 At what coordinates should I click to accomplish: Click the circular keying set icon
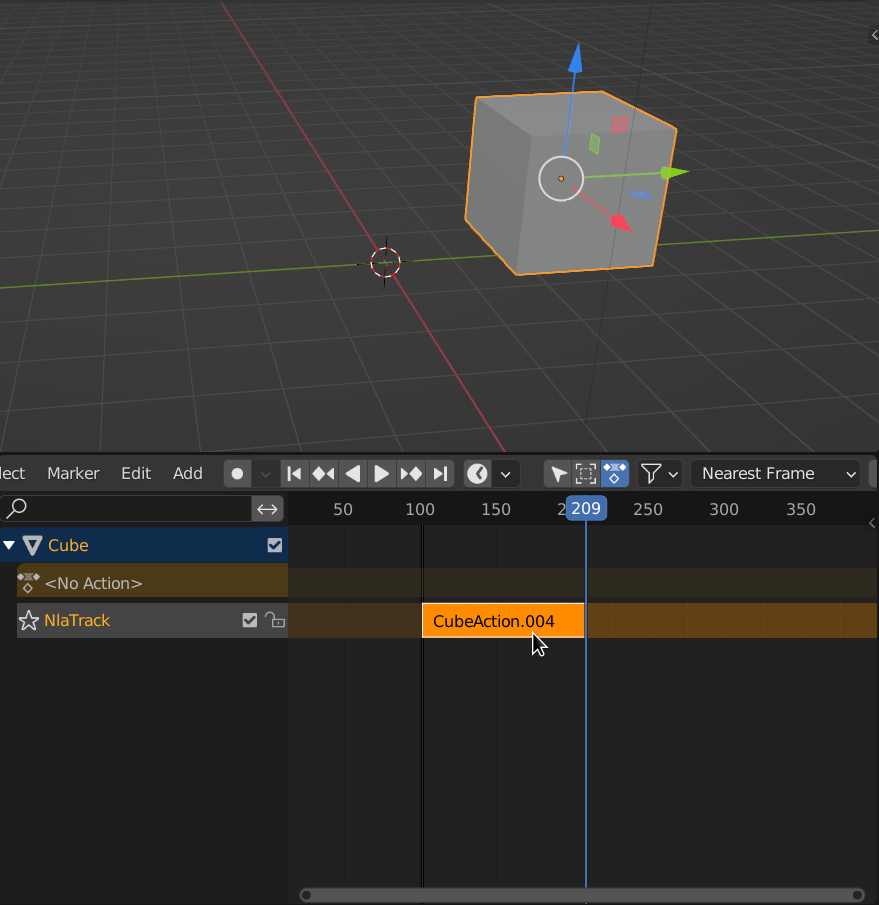(477, 473)
